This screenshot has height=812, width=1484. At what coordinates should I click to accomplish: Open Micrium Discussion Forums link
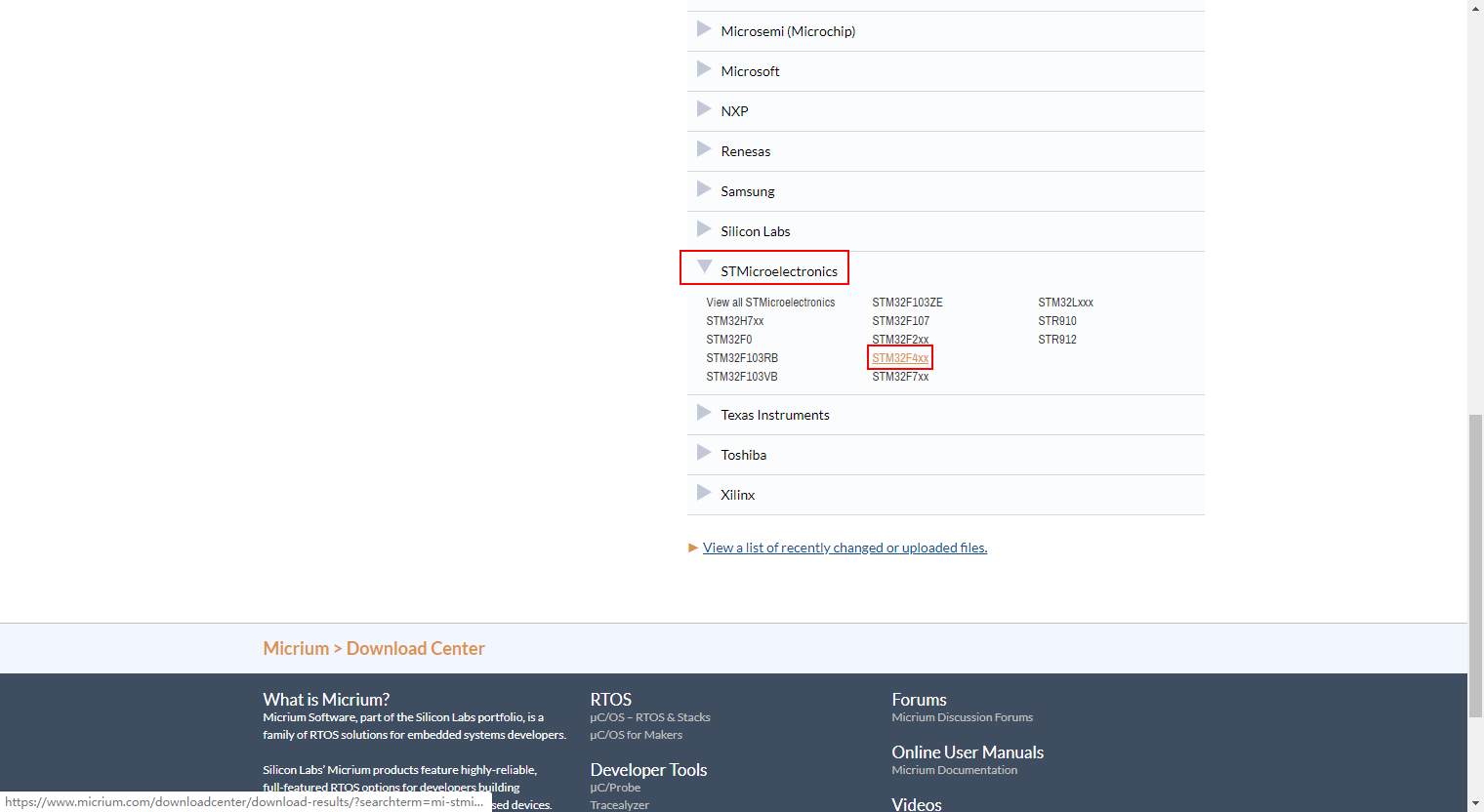coord(962,717)
